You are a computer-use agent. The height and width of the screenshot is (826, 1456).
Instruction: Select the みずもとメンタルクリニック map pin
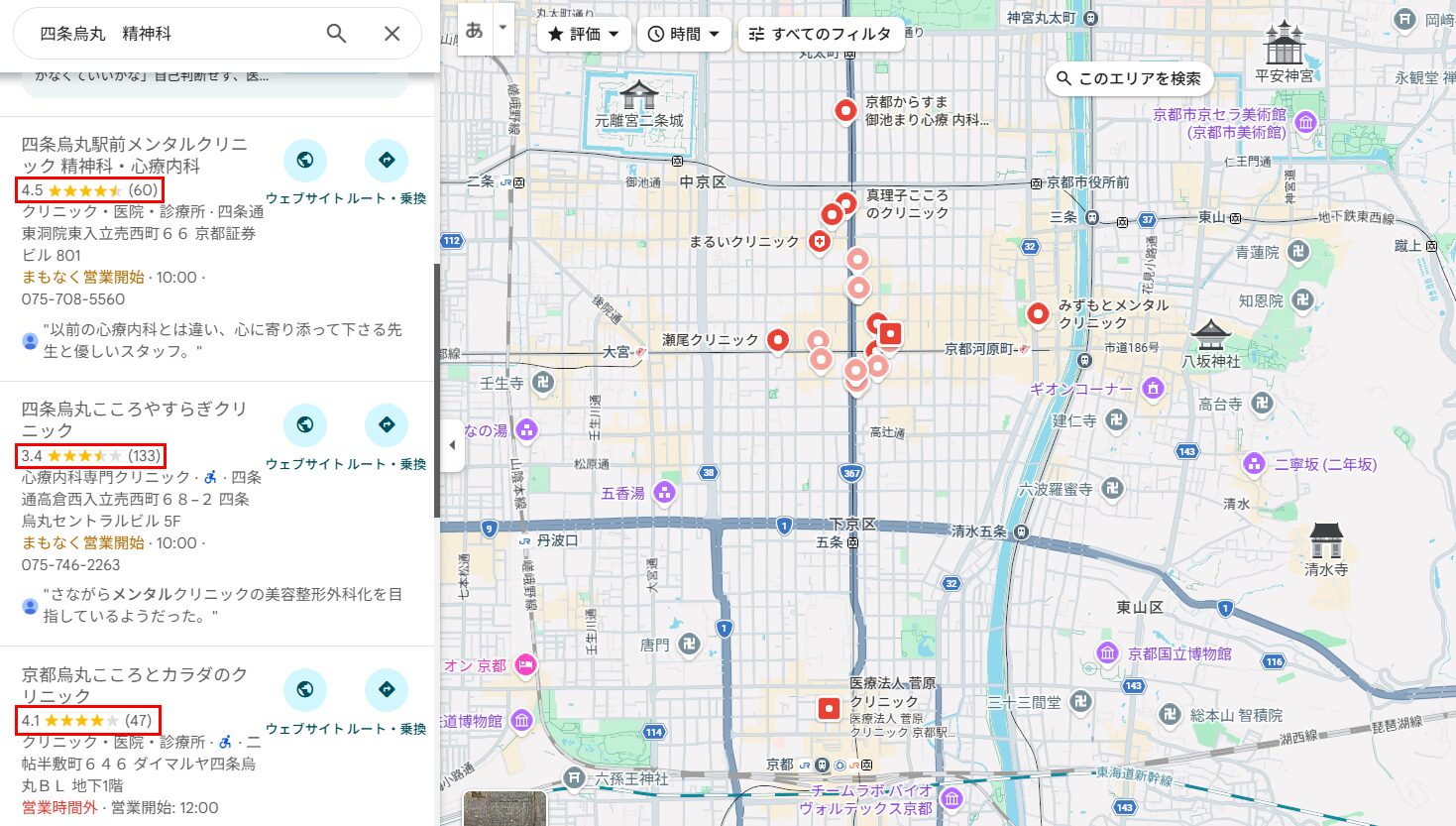1038,313
